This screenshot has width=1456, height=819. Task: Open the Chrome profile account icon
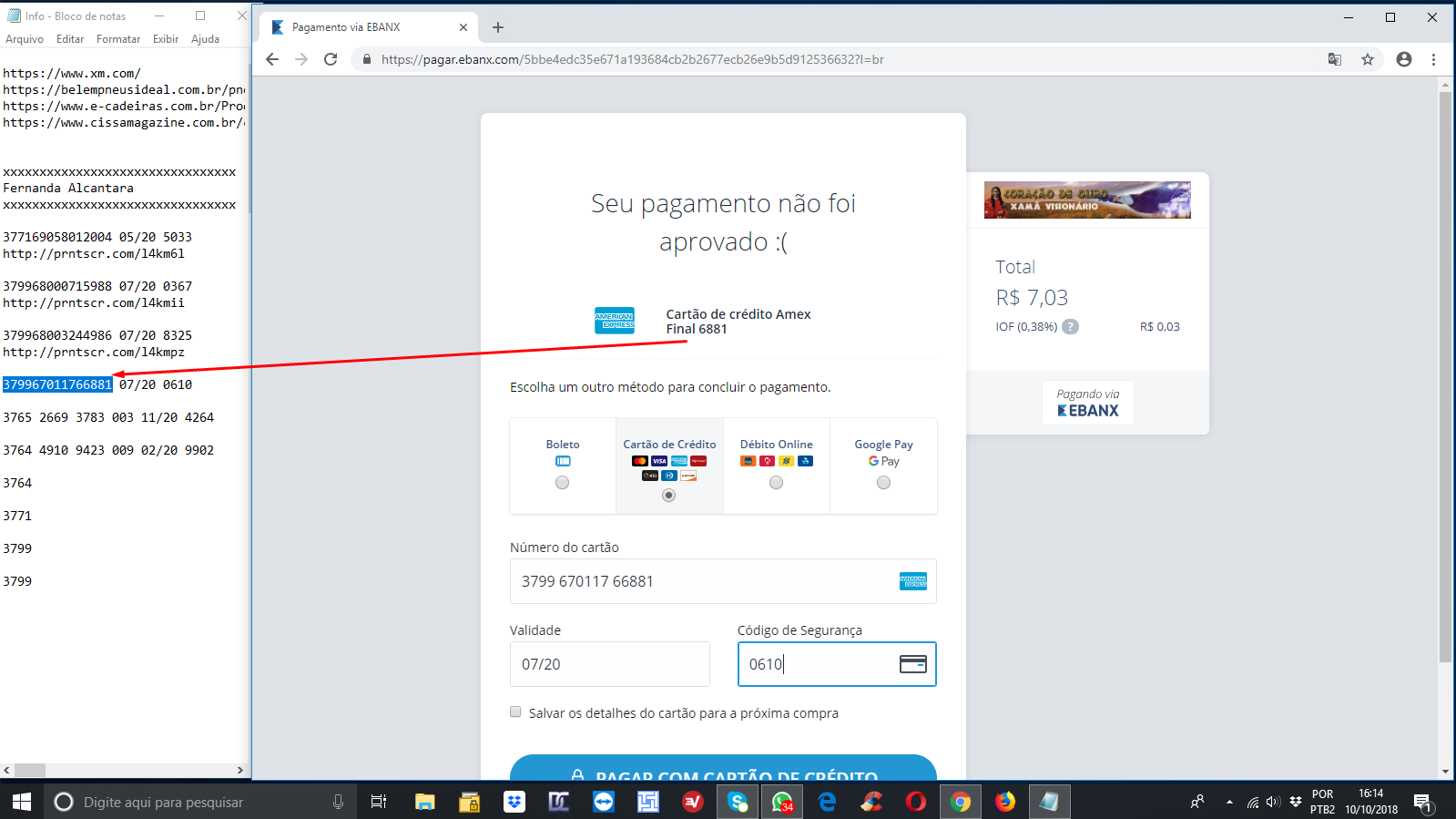tap(1403, 59)
